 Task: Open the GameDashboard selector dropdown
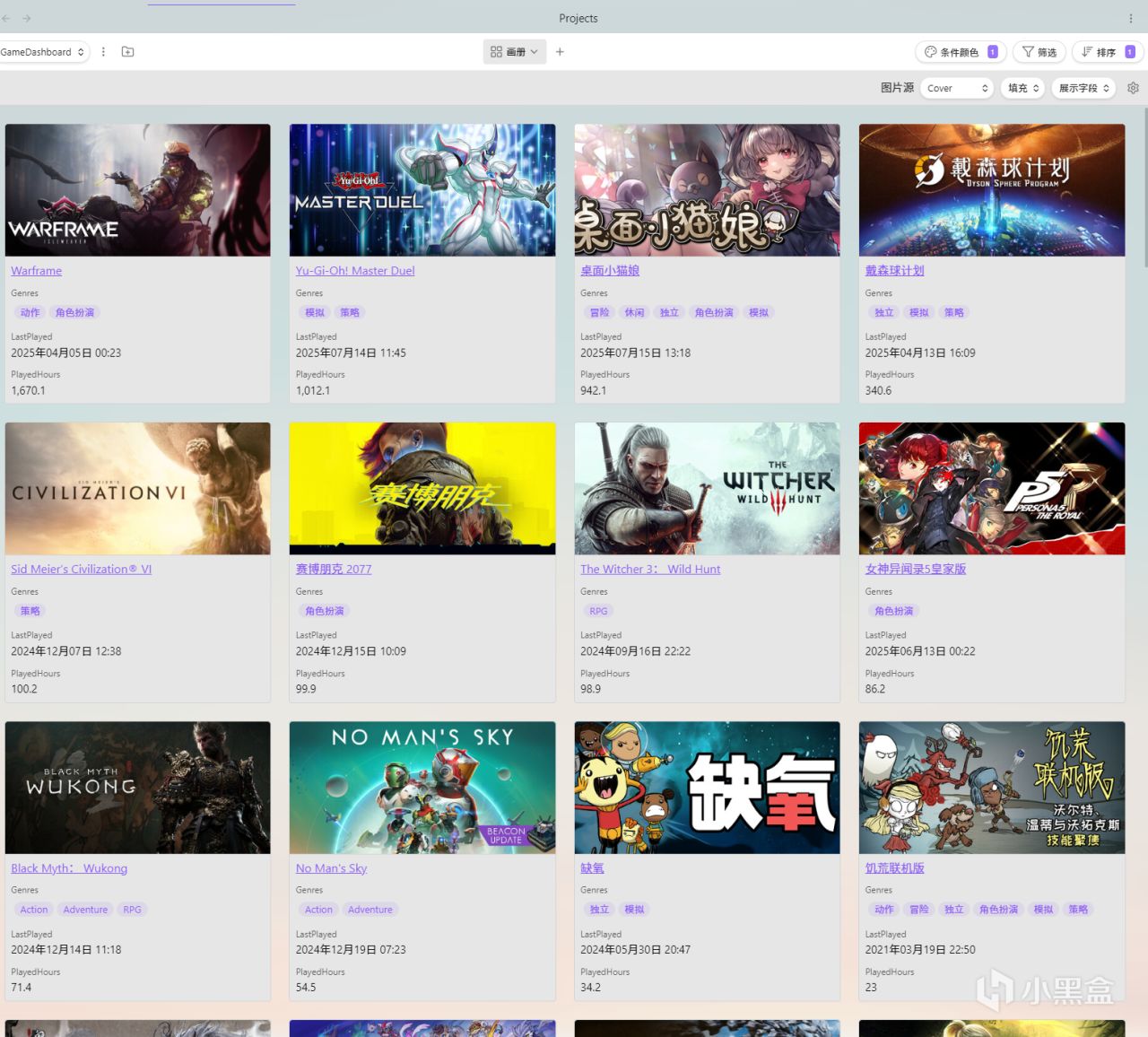point(43,52)
